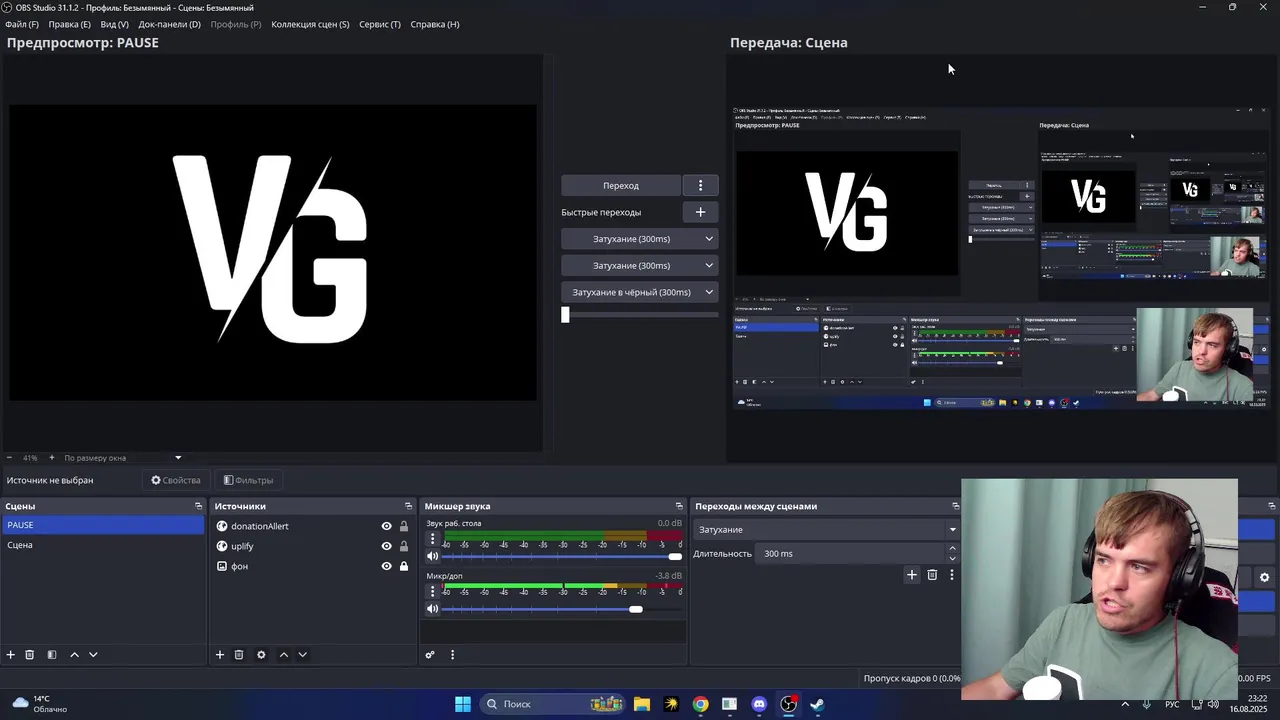Select the Сцена scene
Viewport: 1280px width, 720px height.
pyautogui.click(x=103, y=545)
